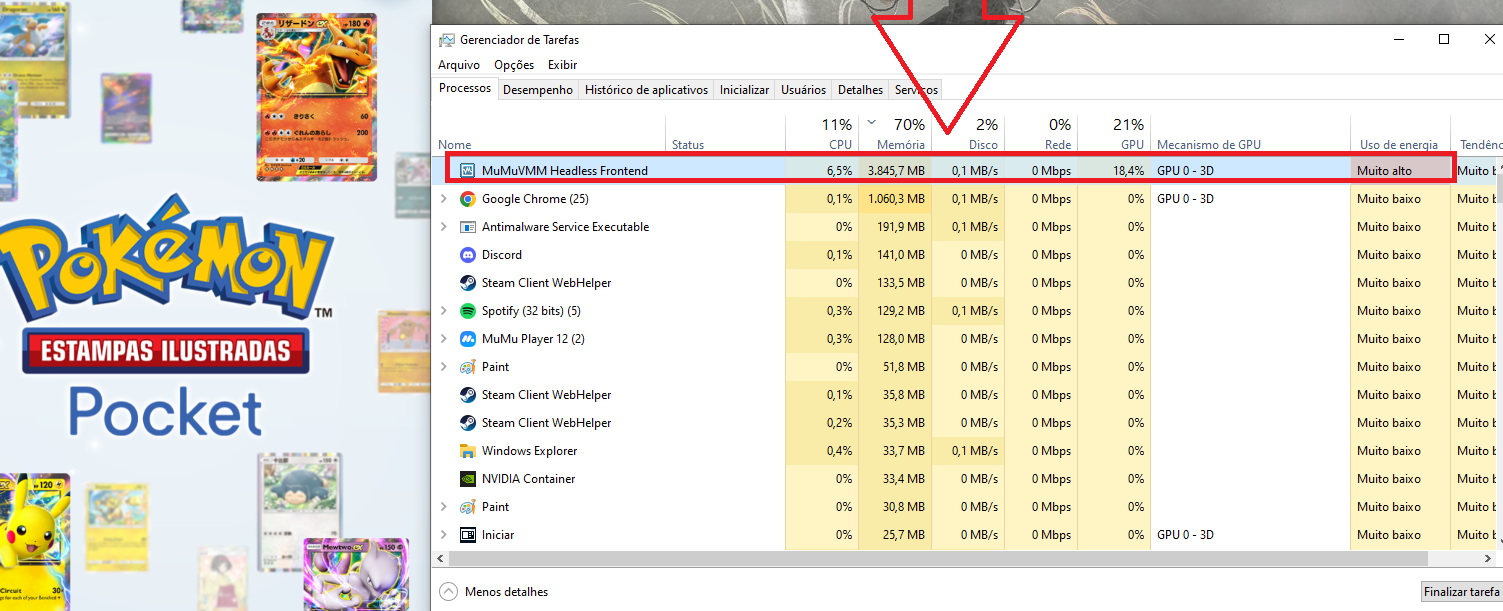This screenshot has height=611, width=1503.
Task: Expand the Google Chrome (25) process group
Action: coord(443,199)
